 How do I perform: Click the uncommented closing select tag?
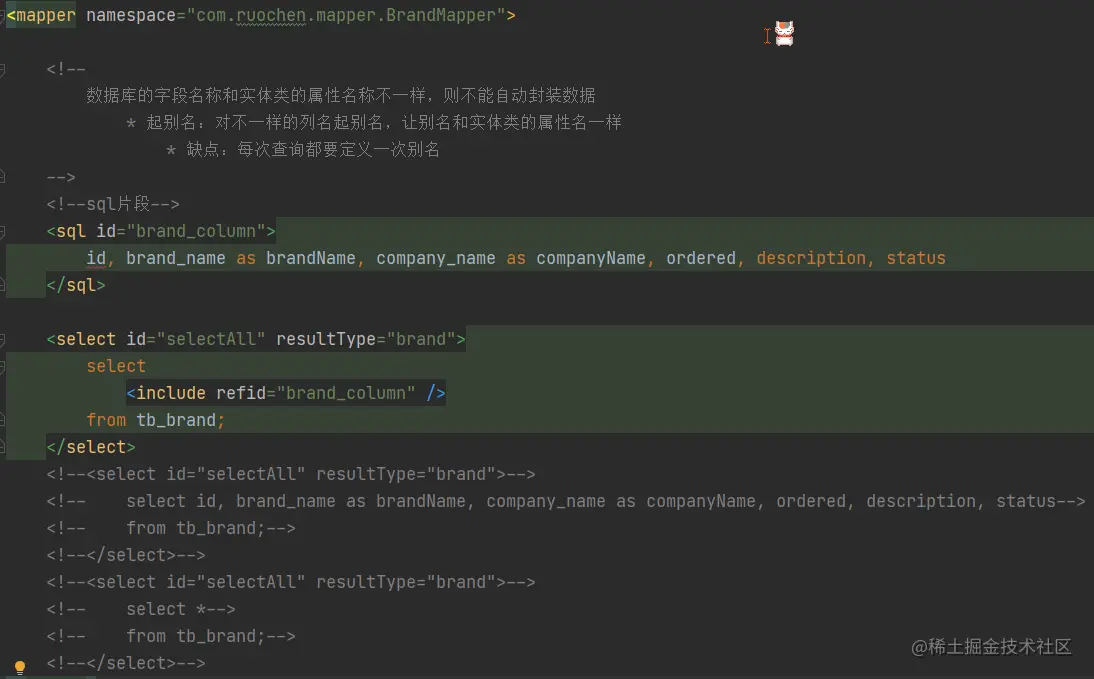click(91, 447)
